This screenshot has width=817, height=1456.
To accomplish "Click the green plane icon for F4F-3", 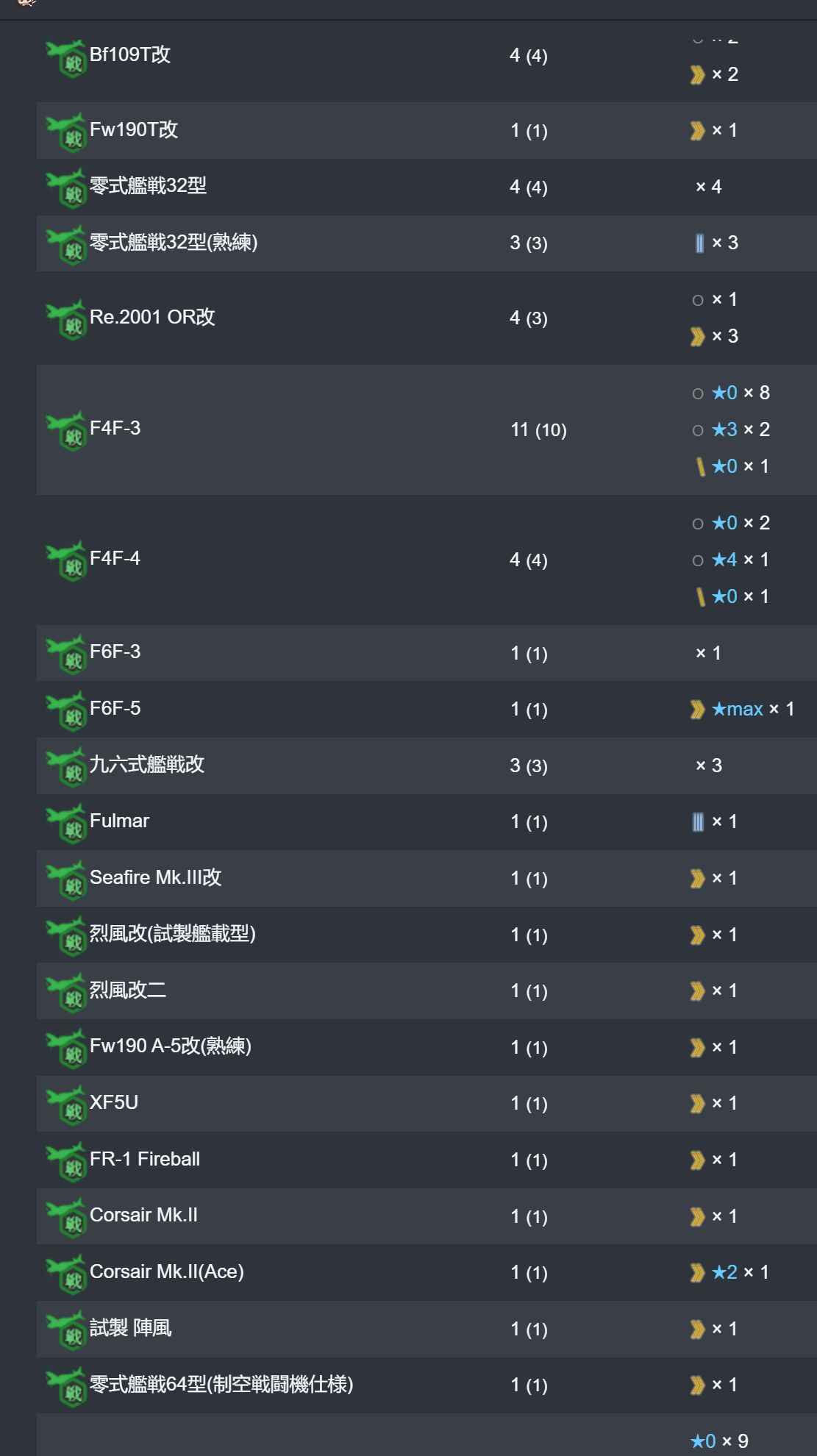I will [67, 432].
